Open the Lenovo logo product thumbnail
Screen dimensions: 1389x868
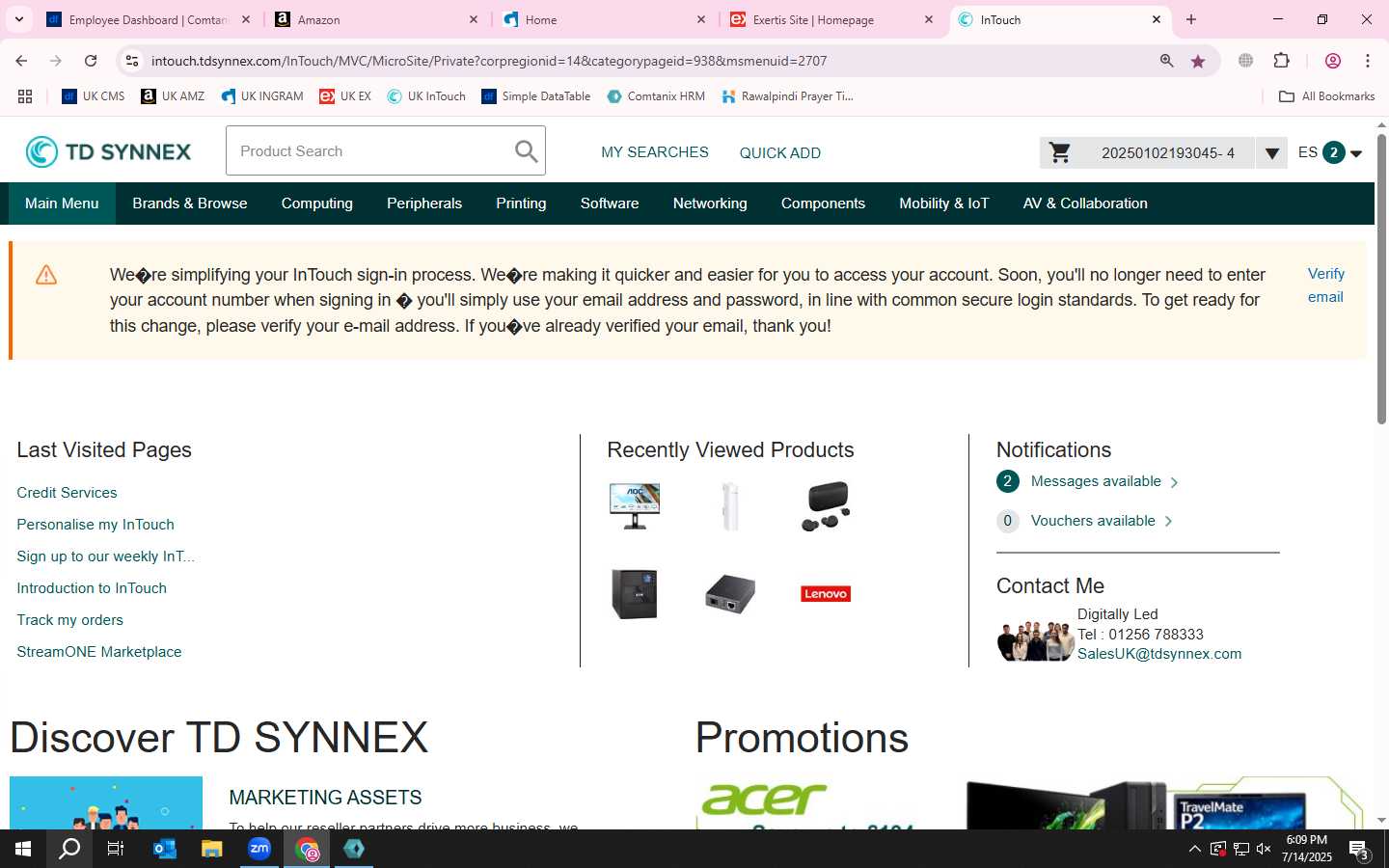826,594
